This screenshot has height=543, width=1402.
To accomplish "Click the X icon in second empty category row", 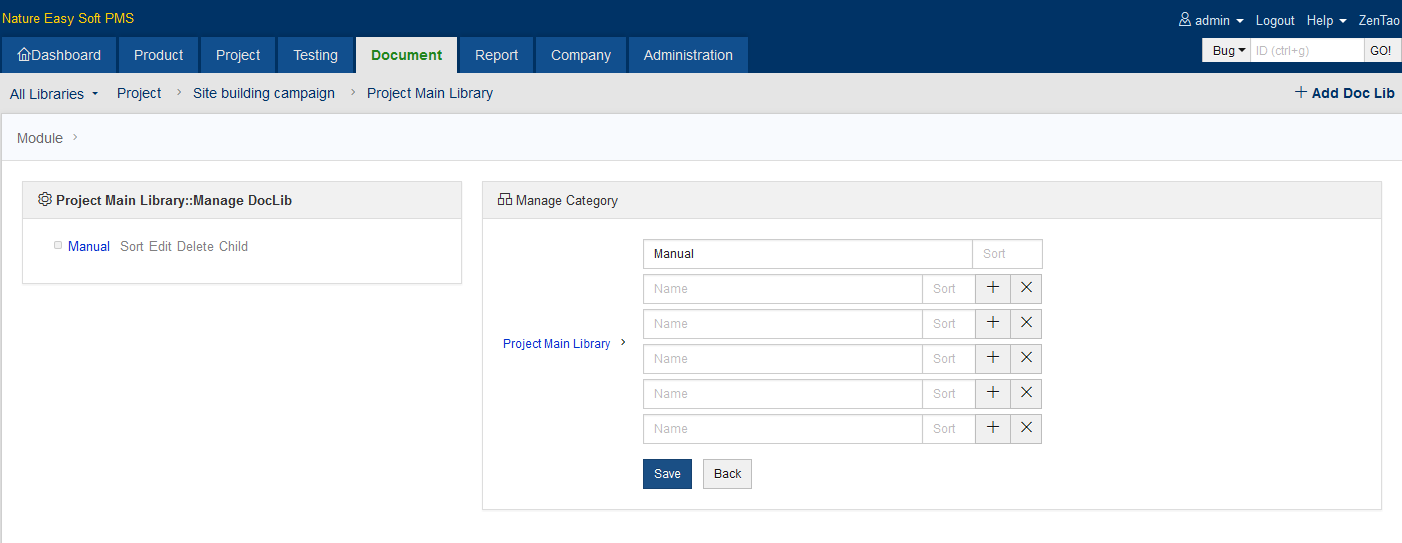I will tap(1026, 324).
